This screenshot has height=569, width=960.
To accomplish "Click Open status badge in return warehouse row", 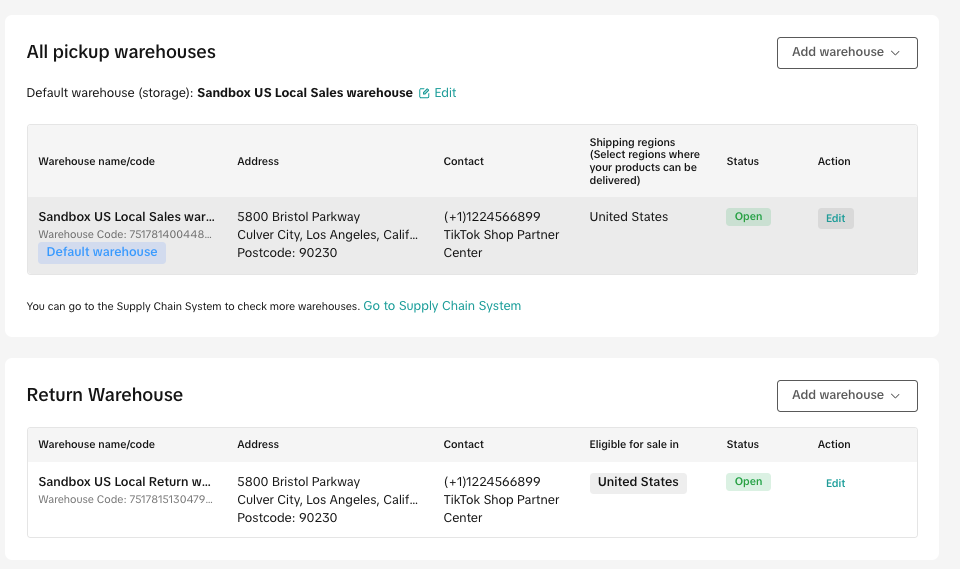I will click(x=748, y=481).
